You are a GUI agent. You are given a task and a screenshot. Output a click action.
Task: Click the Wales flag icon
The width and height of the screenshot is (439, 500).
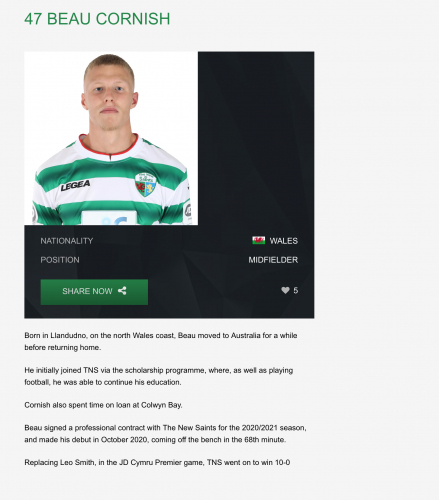(x=259, y=240)
